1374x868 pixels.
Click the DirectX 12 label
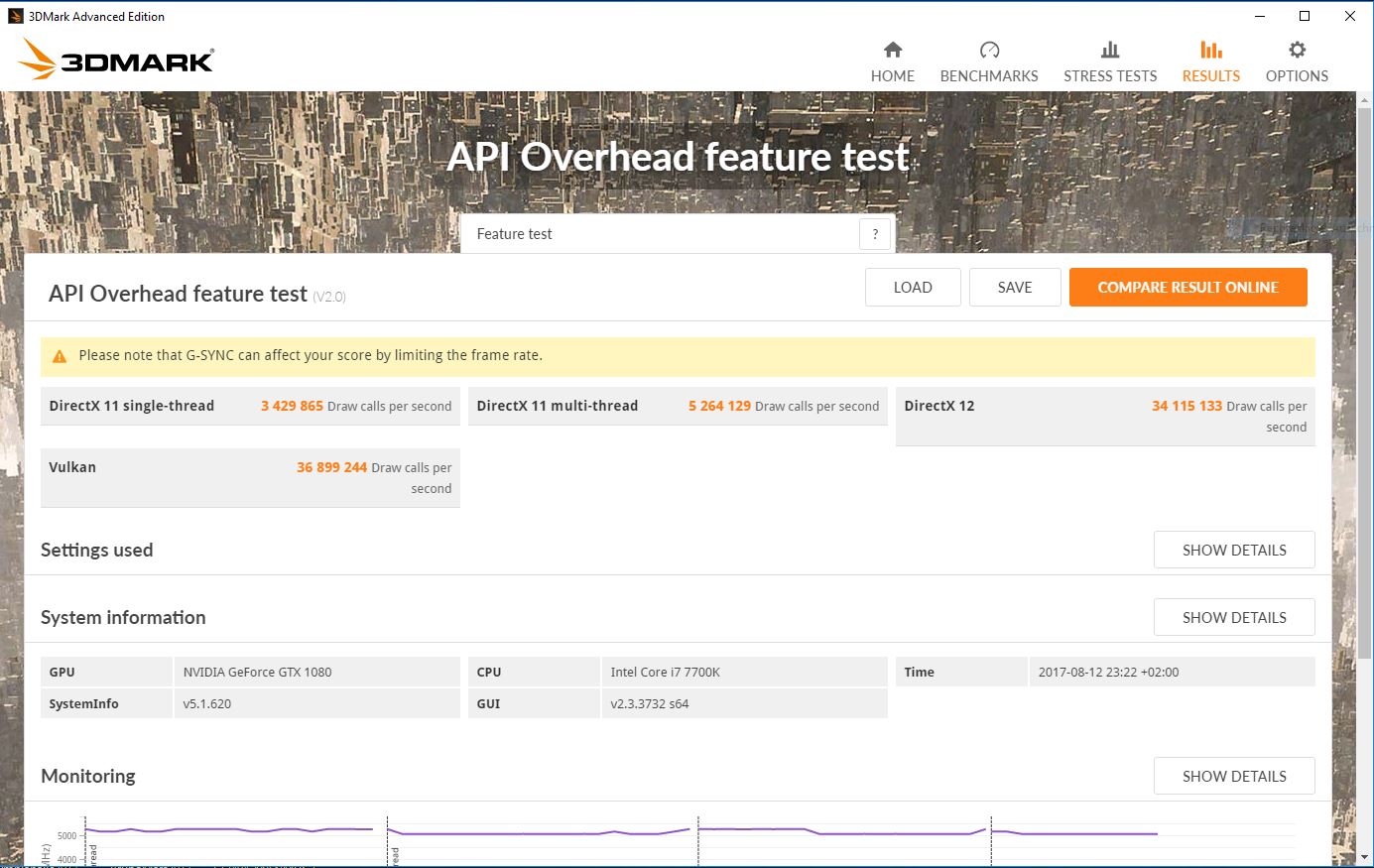[938, 406]
